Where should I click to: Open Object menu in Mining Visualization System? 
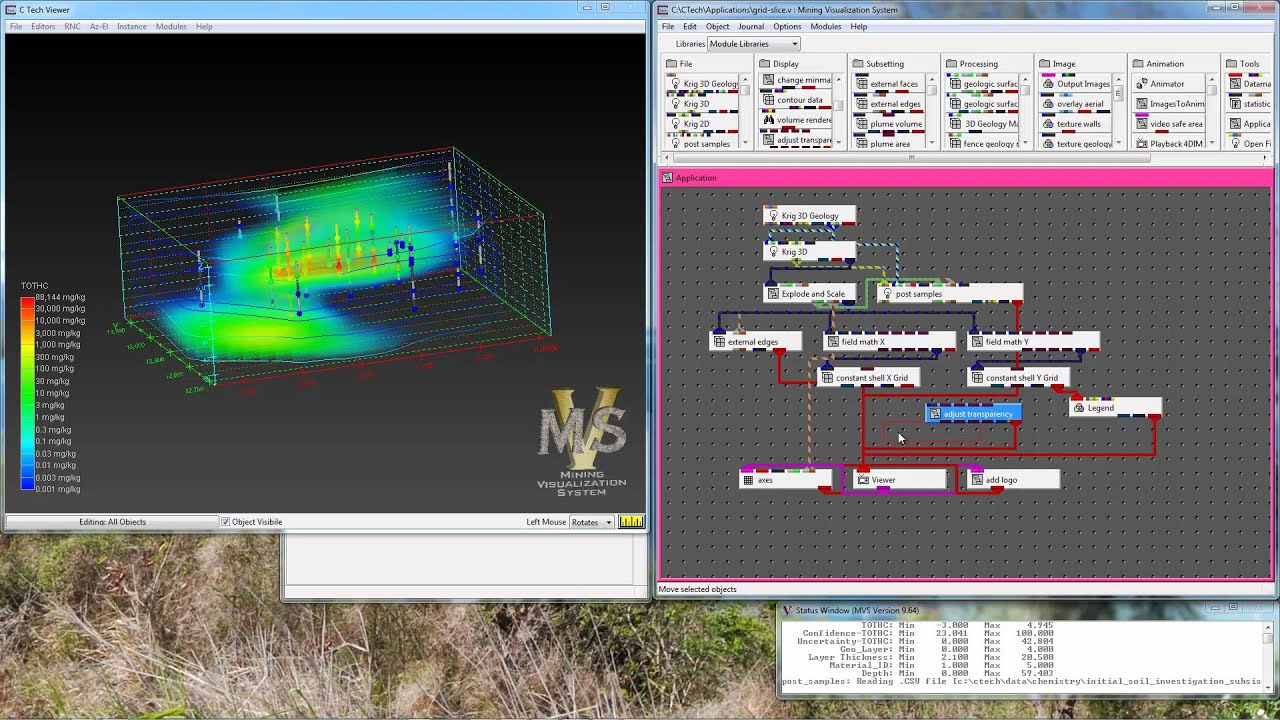[x=718, y=27]
